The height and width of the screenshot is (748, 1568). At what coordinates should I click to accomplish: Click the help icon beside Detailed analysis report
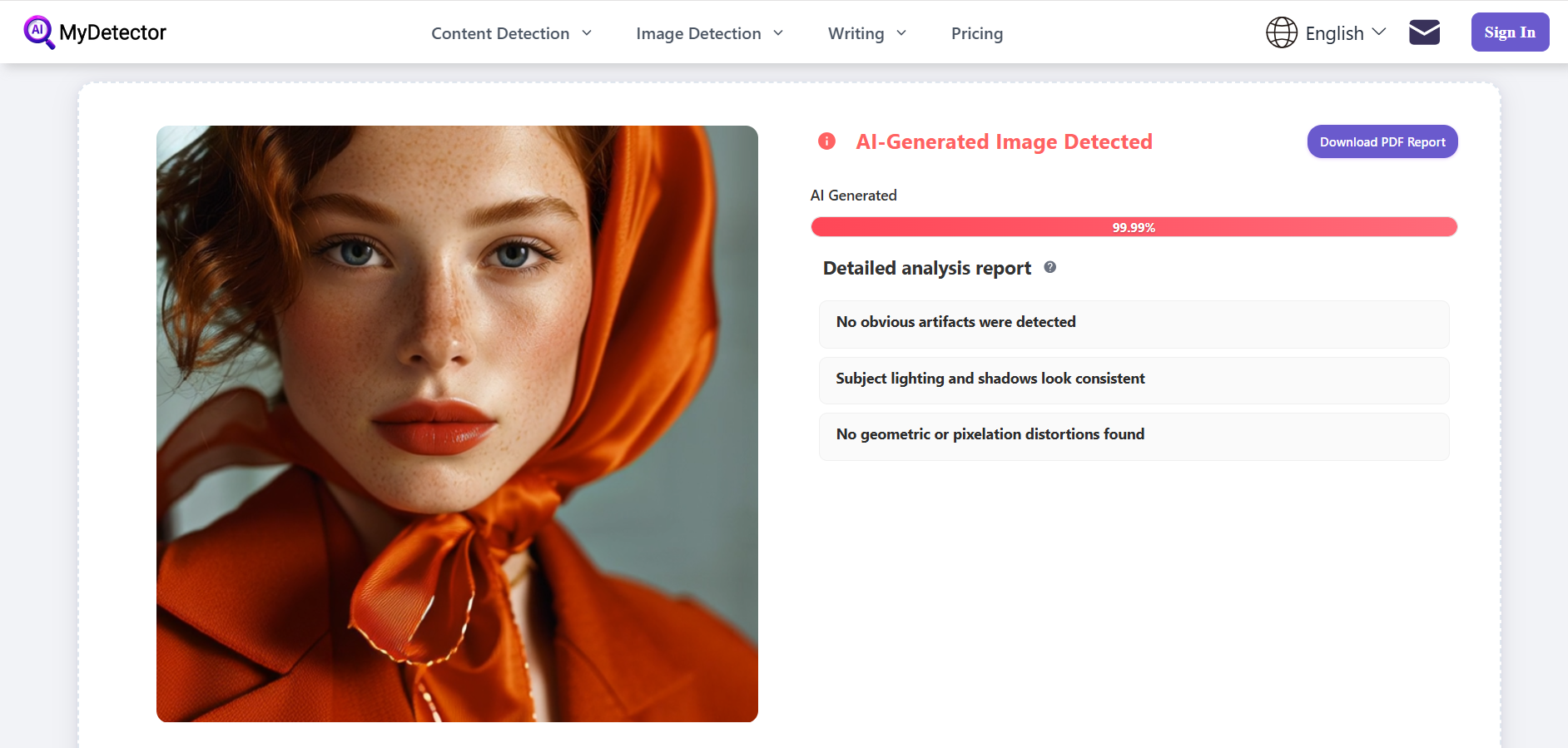(x=1050, y=267)
